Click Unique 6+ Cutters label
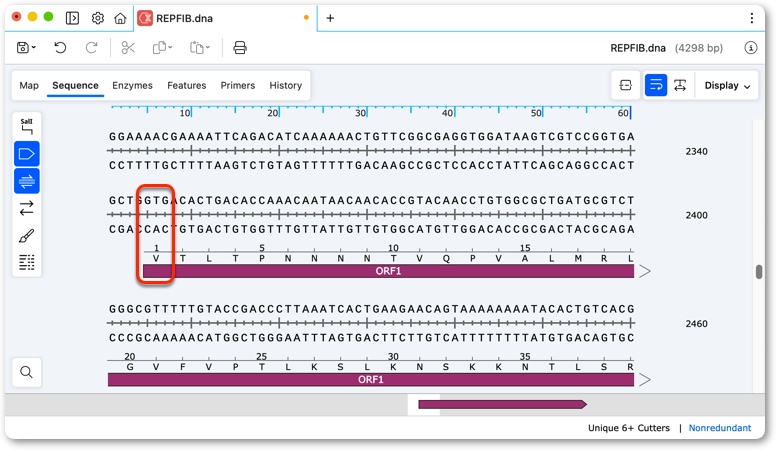Screen dimensions: 776x450 pos(629,428)
